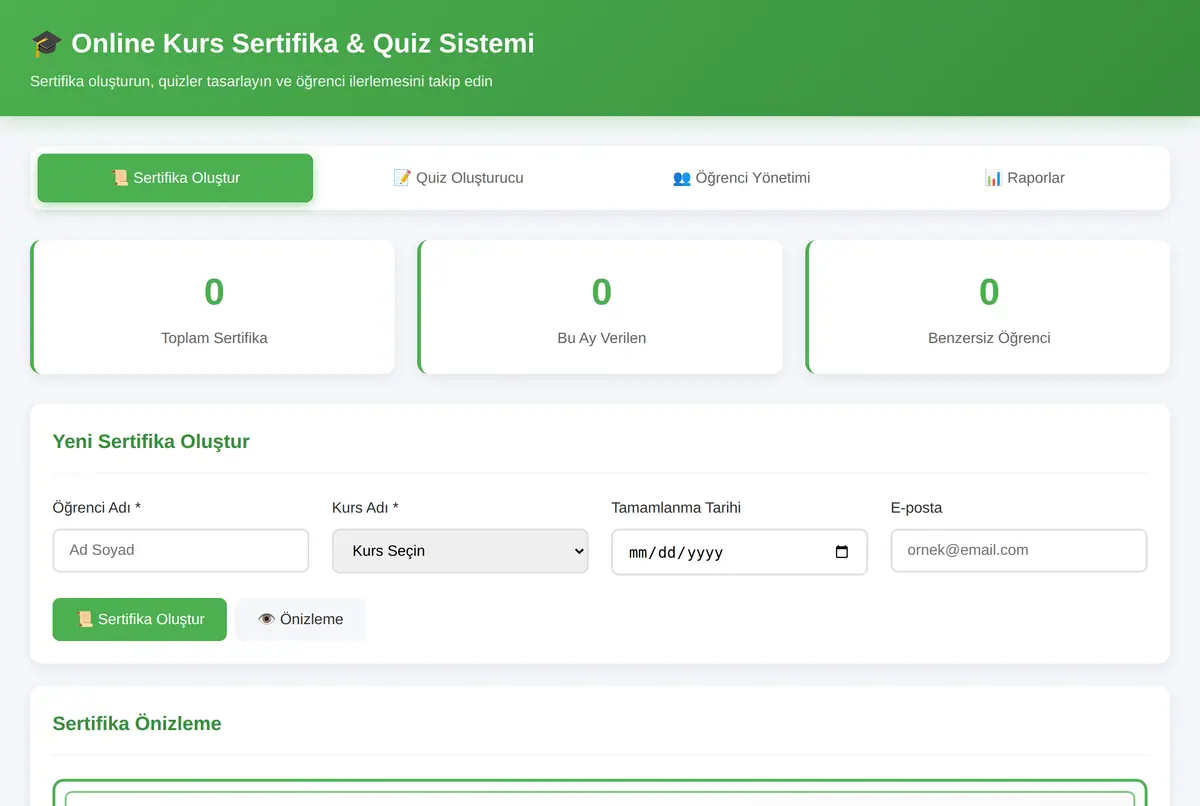Open the Sertifika Oluştur tab
1200x806 pixels.
click(x=175, y=178)
